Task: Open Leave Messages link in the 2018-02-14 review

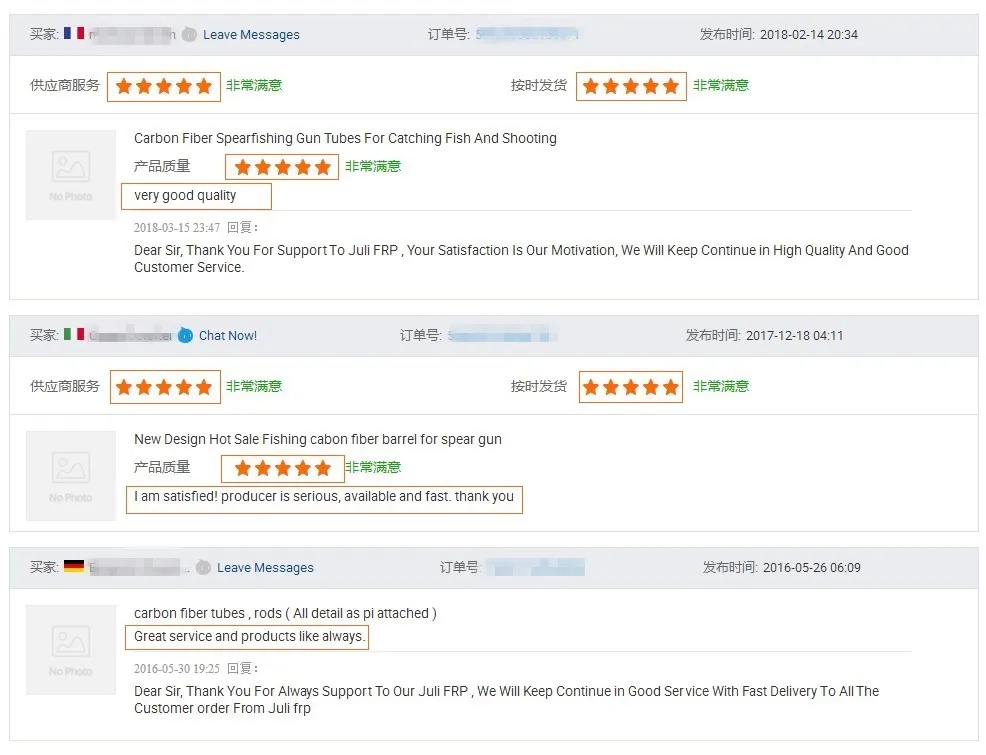Action: tap(251, 35)
